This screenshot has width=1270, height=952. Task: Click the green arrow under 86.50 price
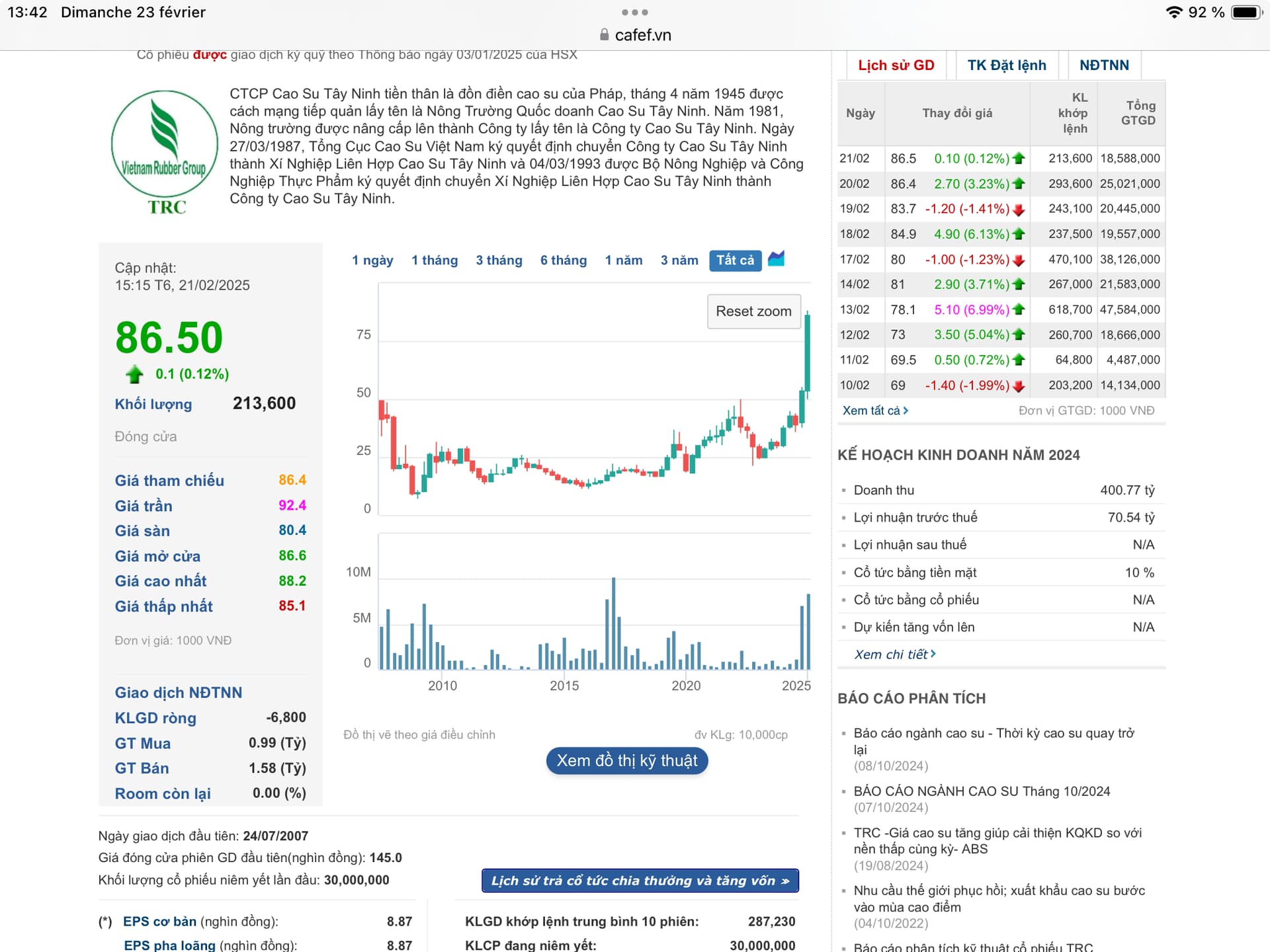[x=134, y=374]
